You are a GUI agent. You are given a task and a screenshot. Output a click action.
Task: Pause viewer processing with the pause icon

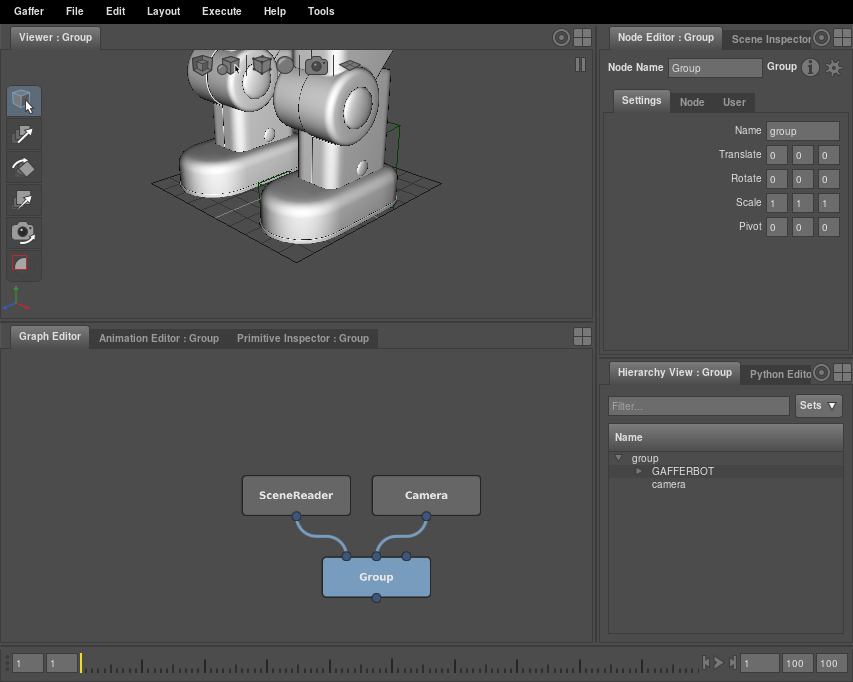point(580,65)
